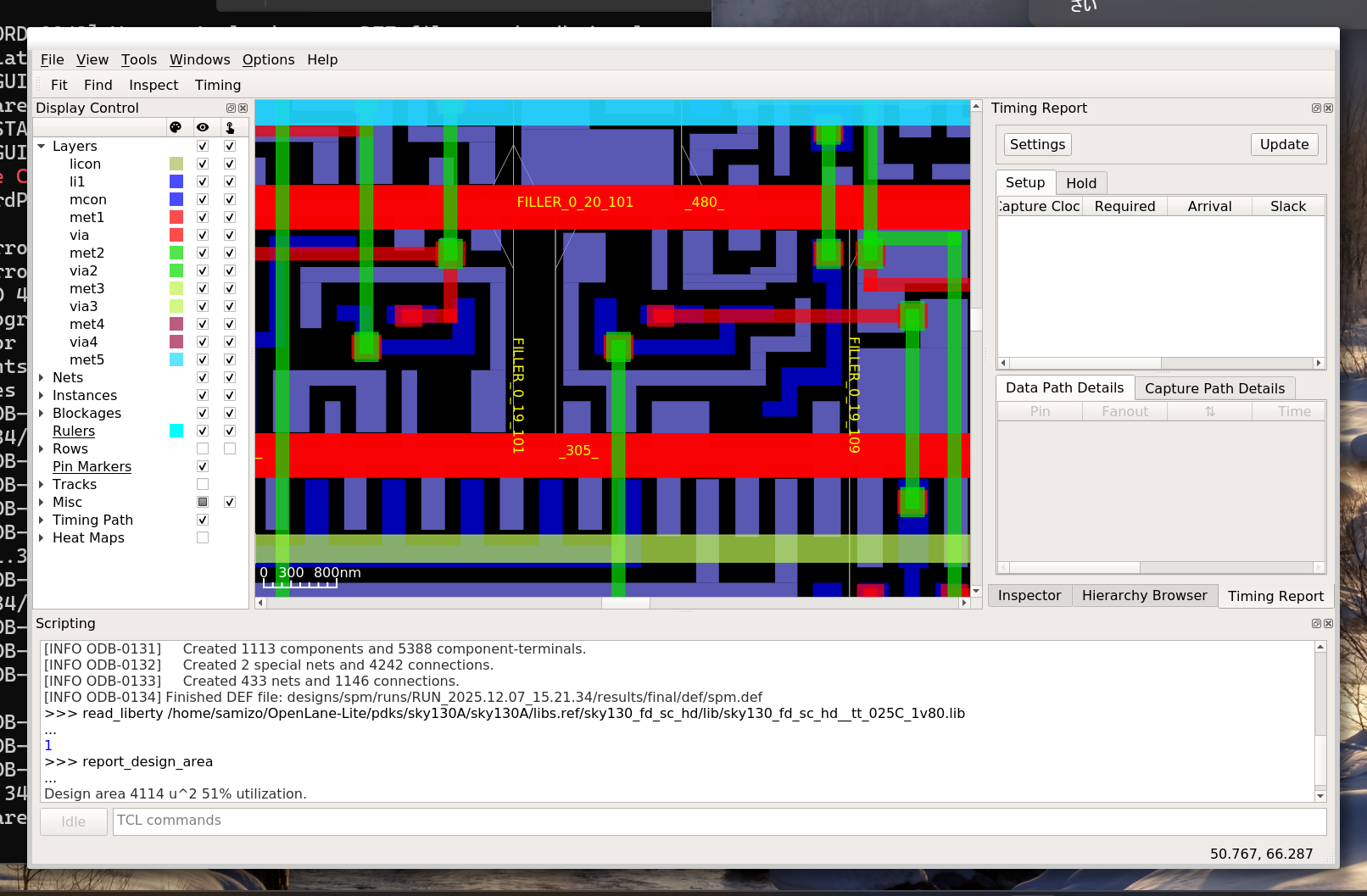Open the Tools menu

click(x=139, y=59)
